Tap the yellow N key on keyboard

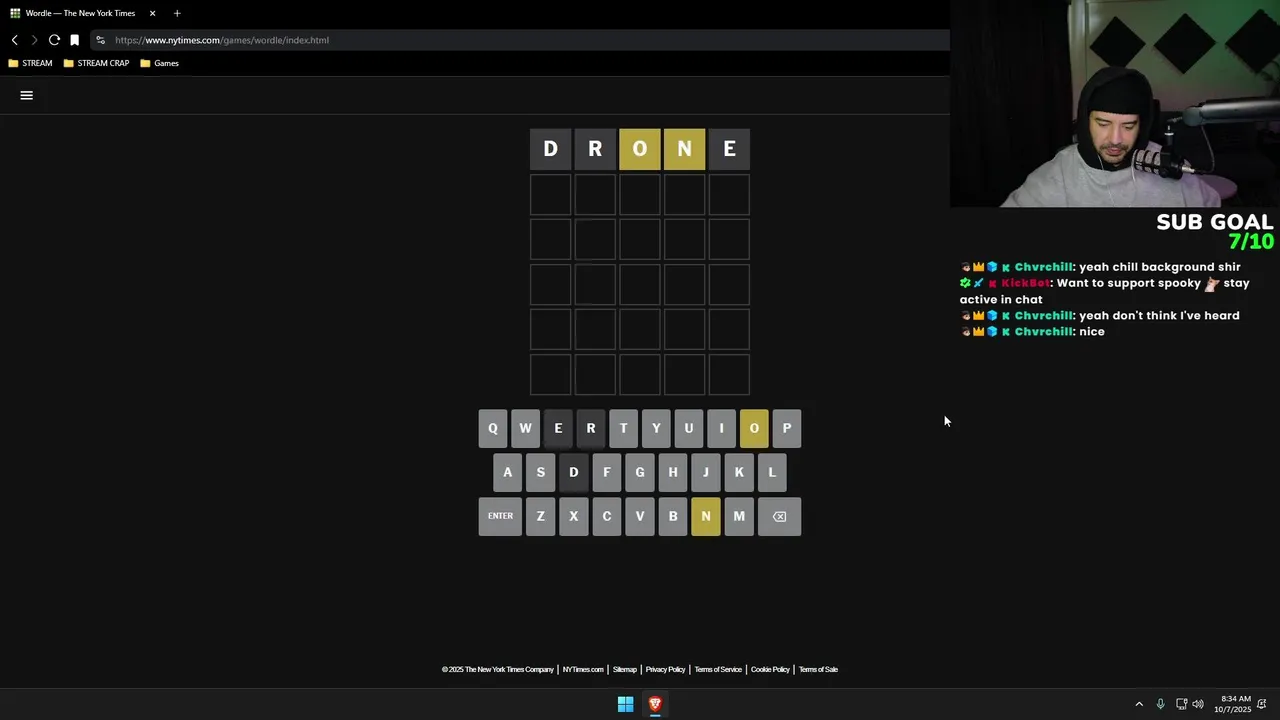[x=705, y=516]
